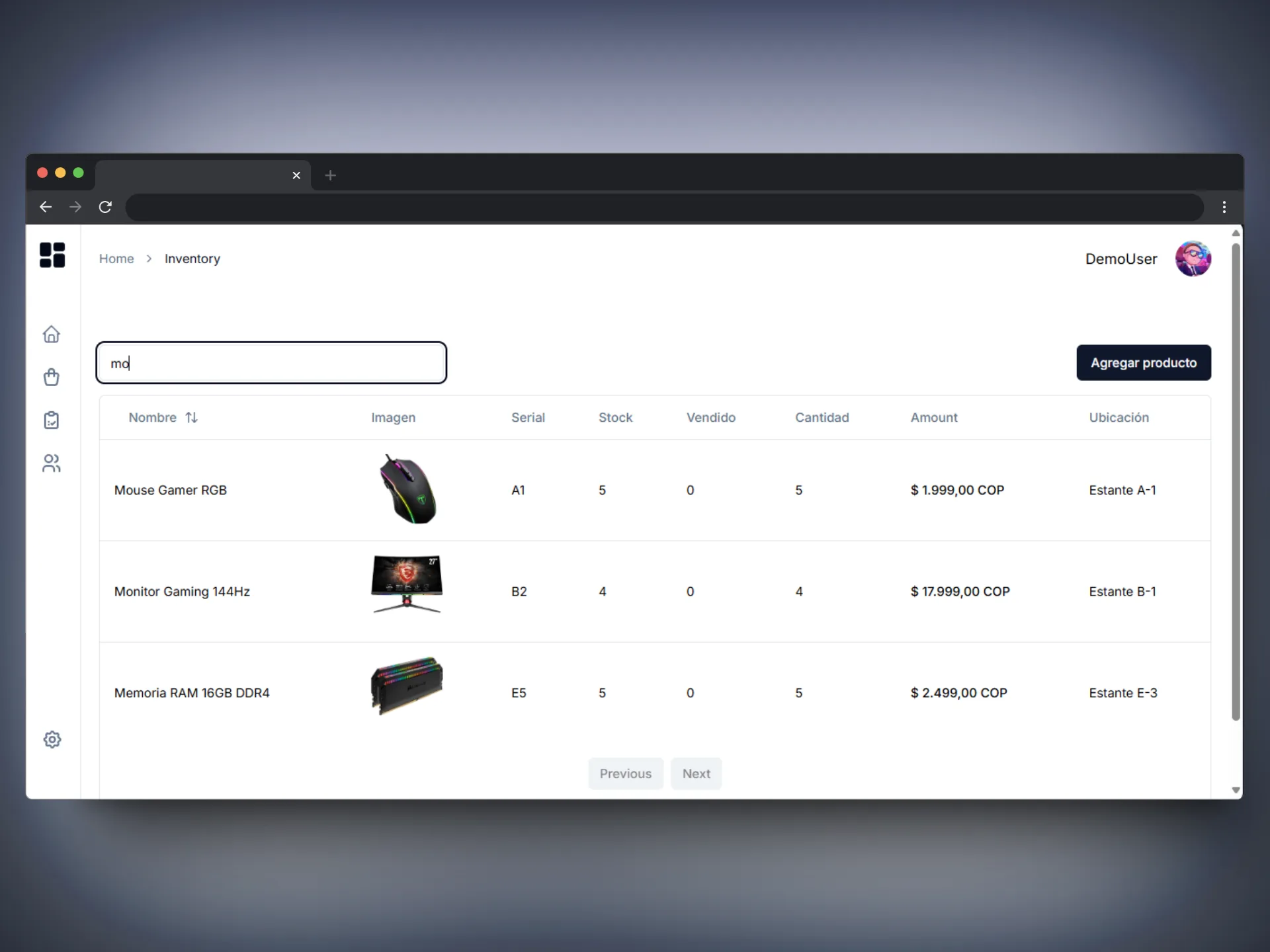Open browser three-dot menu
The width and height of the screenshot is (1270, 952).
coord(1224,207)
